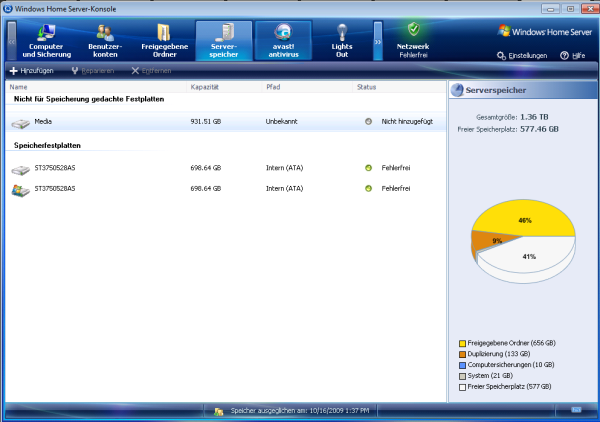Maximize the Windows Home Server-Konsole window
Viewport: 600px width, 422px height.
570,8
